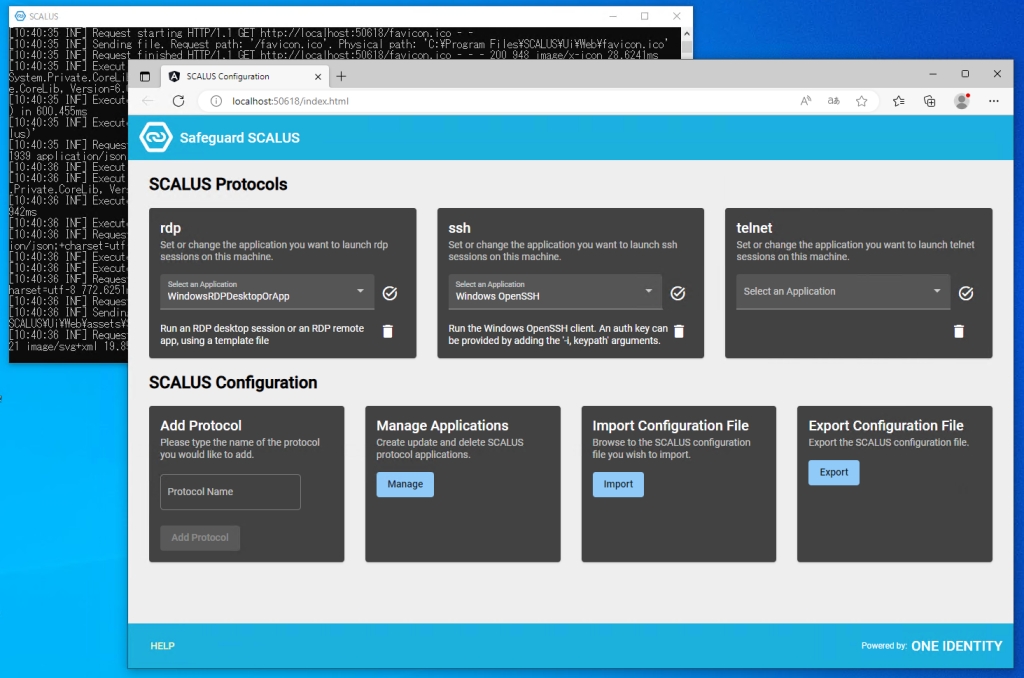Click the "ssh" card title
Image resolution: width=1024 pixels, height=678 pixels.
459,228
